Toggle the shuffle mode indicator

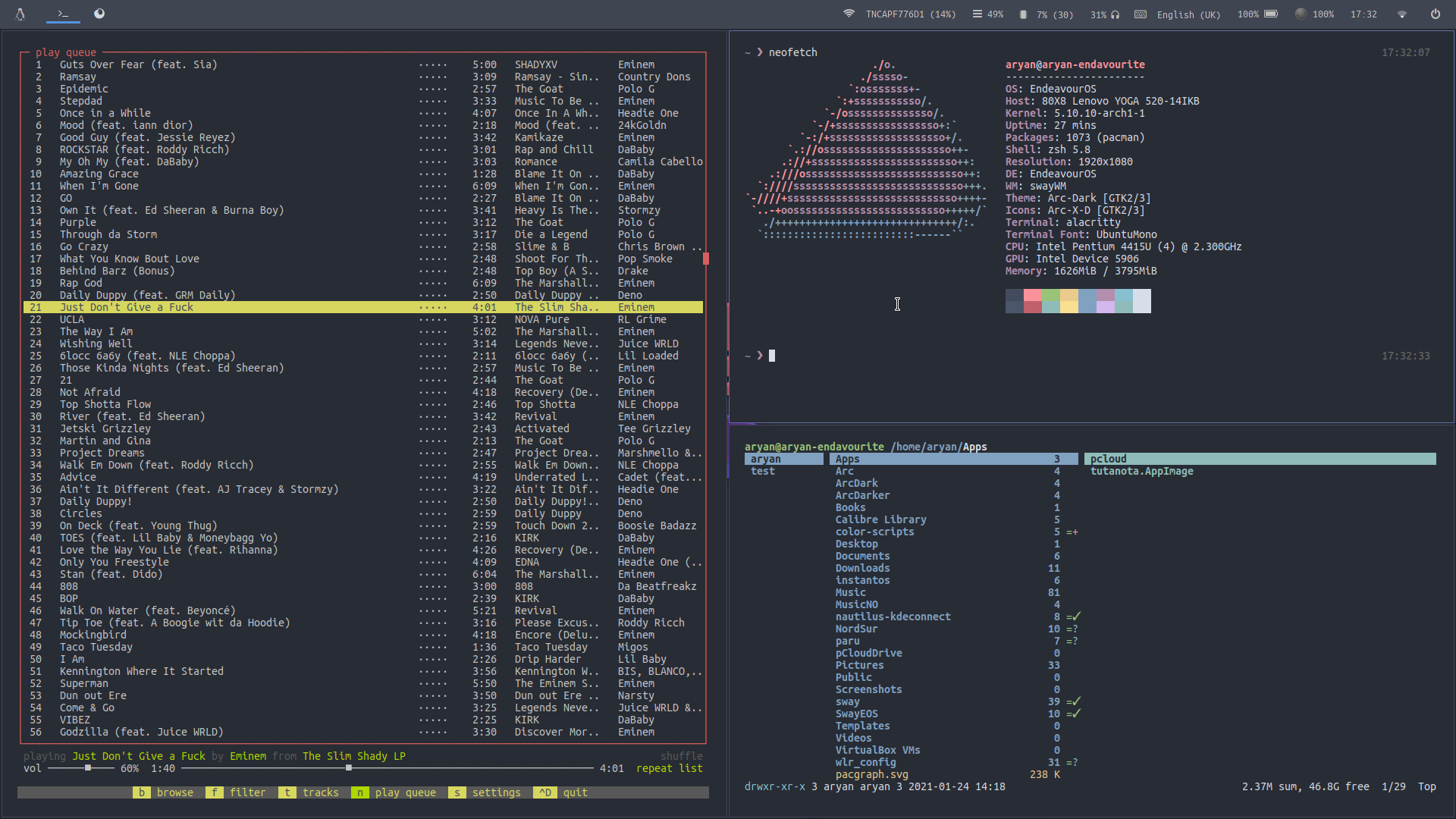coord(681,756)
